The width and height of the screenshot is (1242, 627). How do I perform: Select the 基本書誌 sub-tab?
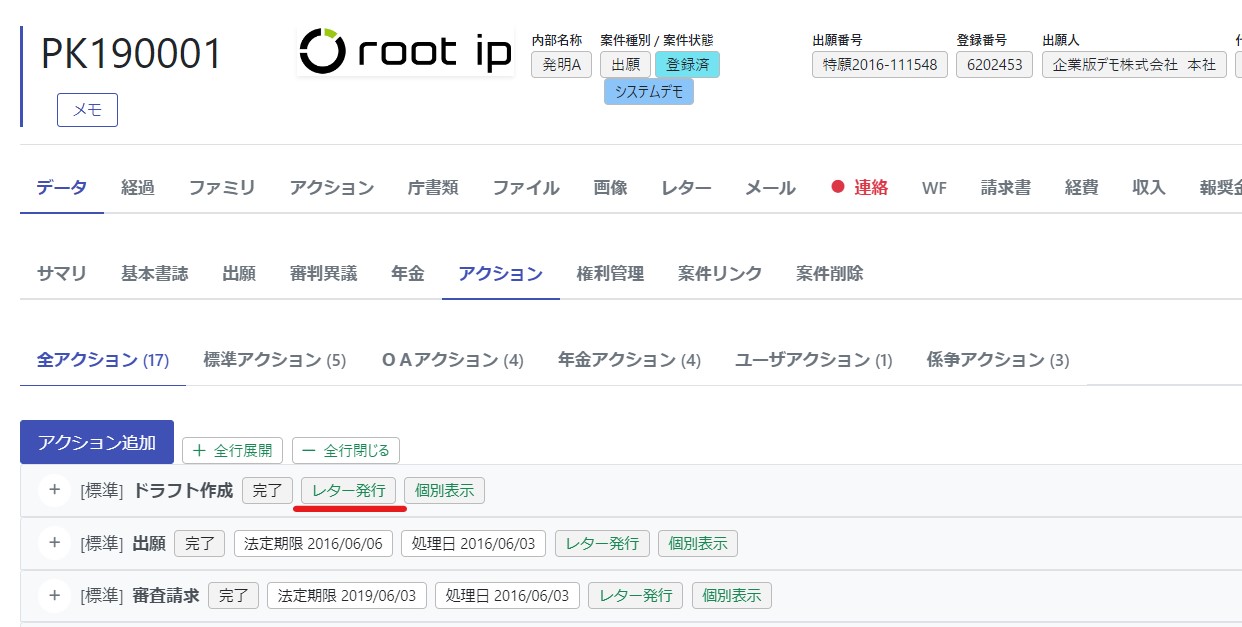tap(155, 274)
